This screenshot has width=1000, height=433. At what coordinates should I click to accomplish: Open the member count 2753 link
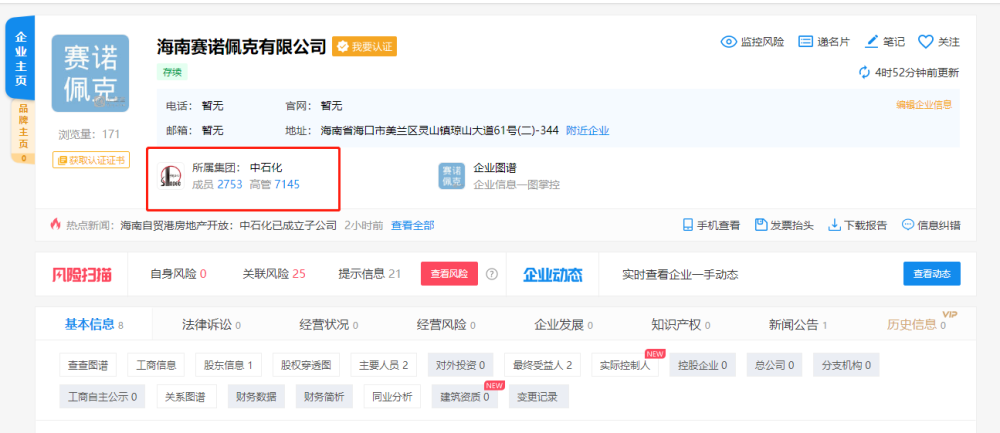point(230,184)
